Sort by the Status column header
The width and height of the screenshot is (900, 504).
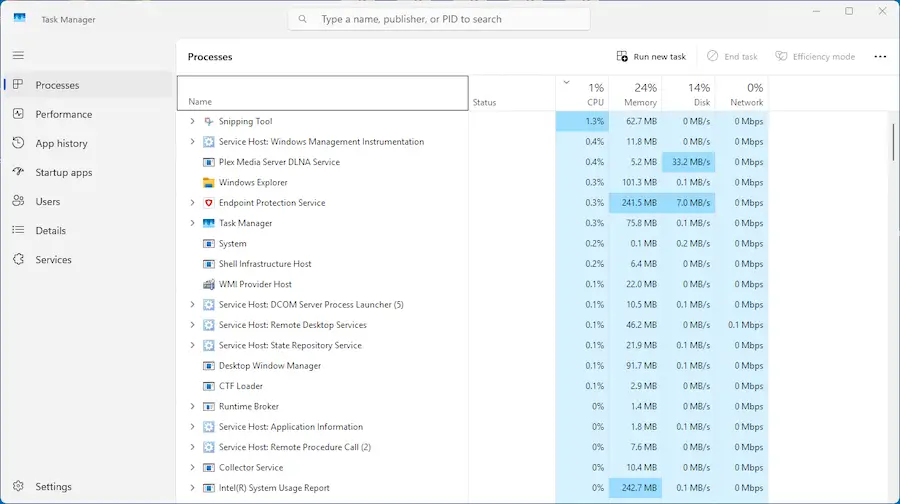[x=512, y=93]
